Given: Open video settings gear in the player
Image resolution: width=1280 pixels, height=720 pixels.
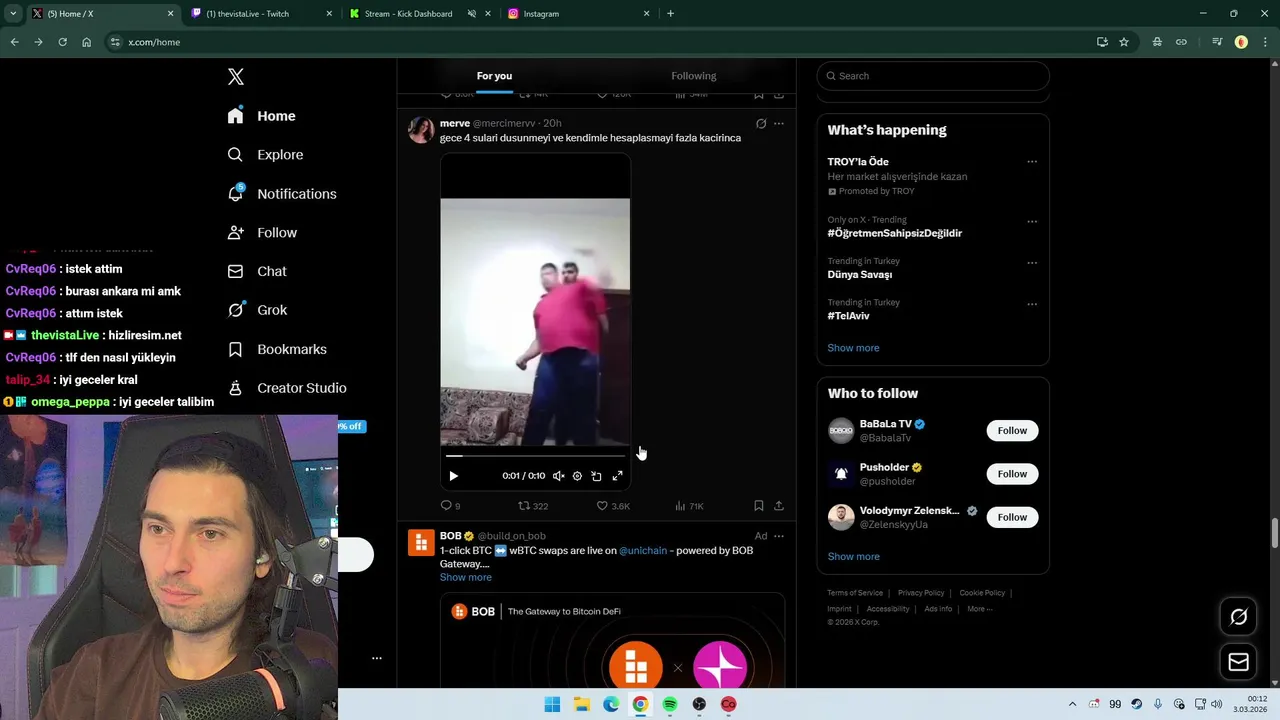Looking at the screenshot, I should click(577, 476).
